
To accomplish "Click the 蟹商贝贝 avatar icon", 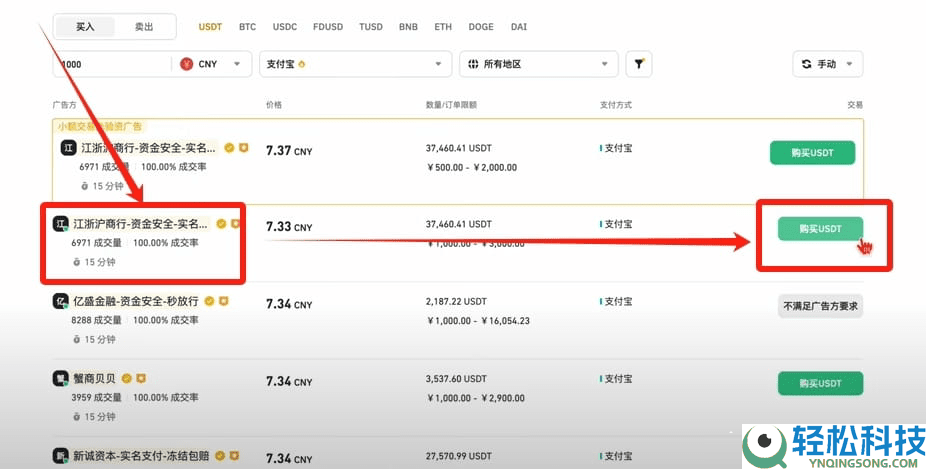I will (61, 379).
